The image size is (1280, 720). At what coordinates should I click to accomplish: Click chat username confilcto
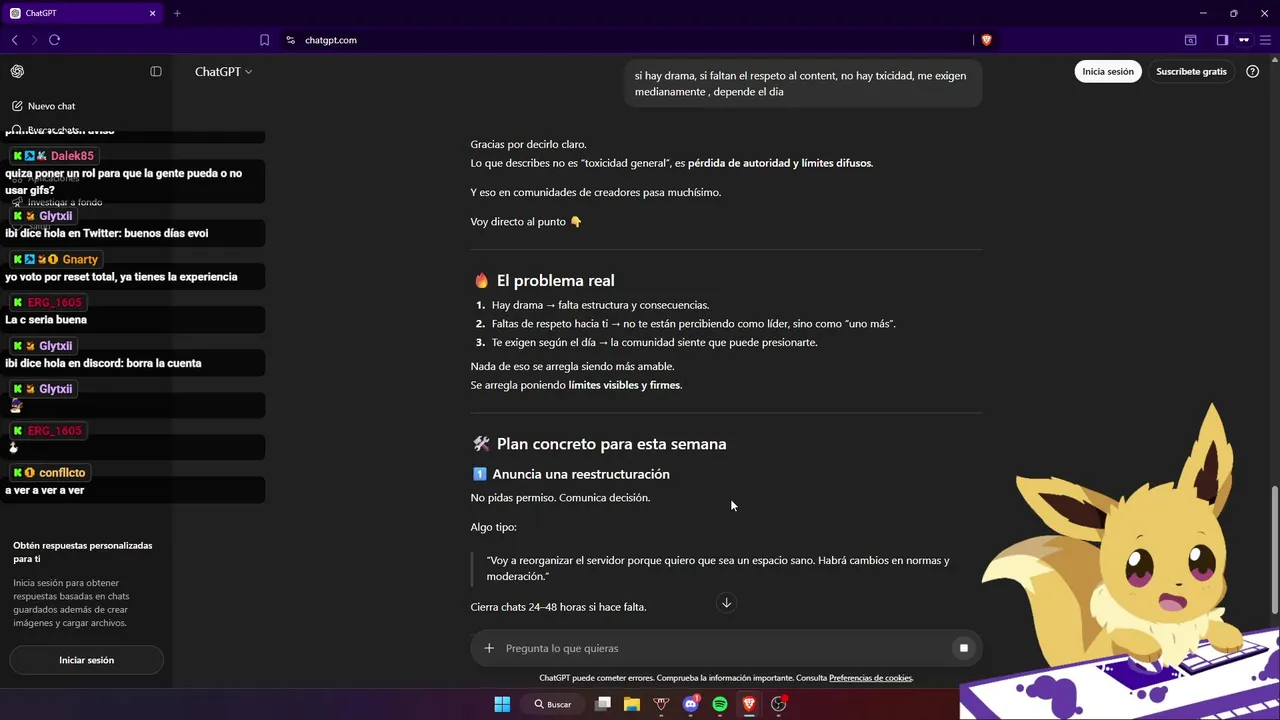point(62,473)
